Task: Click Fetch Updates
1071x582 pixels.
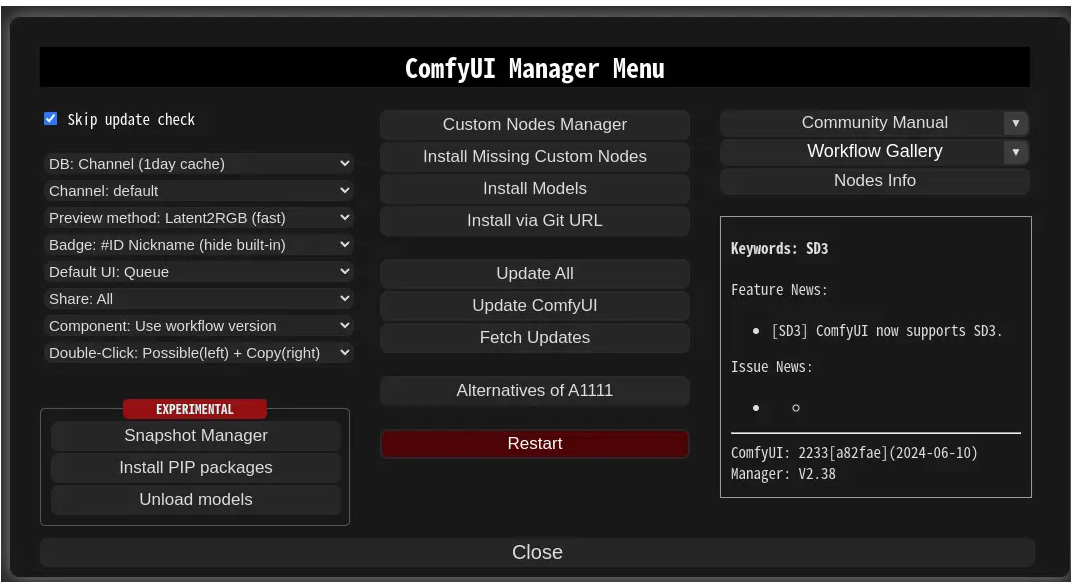Action: (x=535, y=338)
